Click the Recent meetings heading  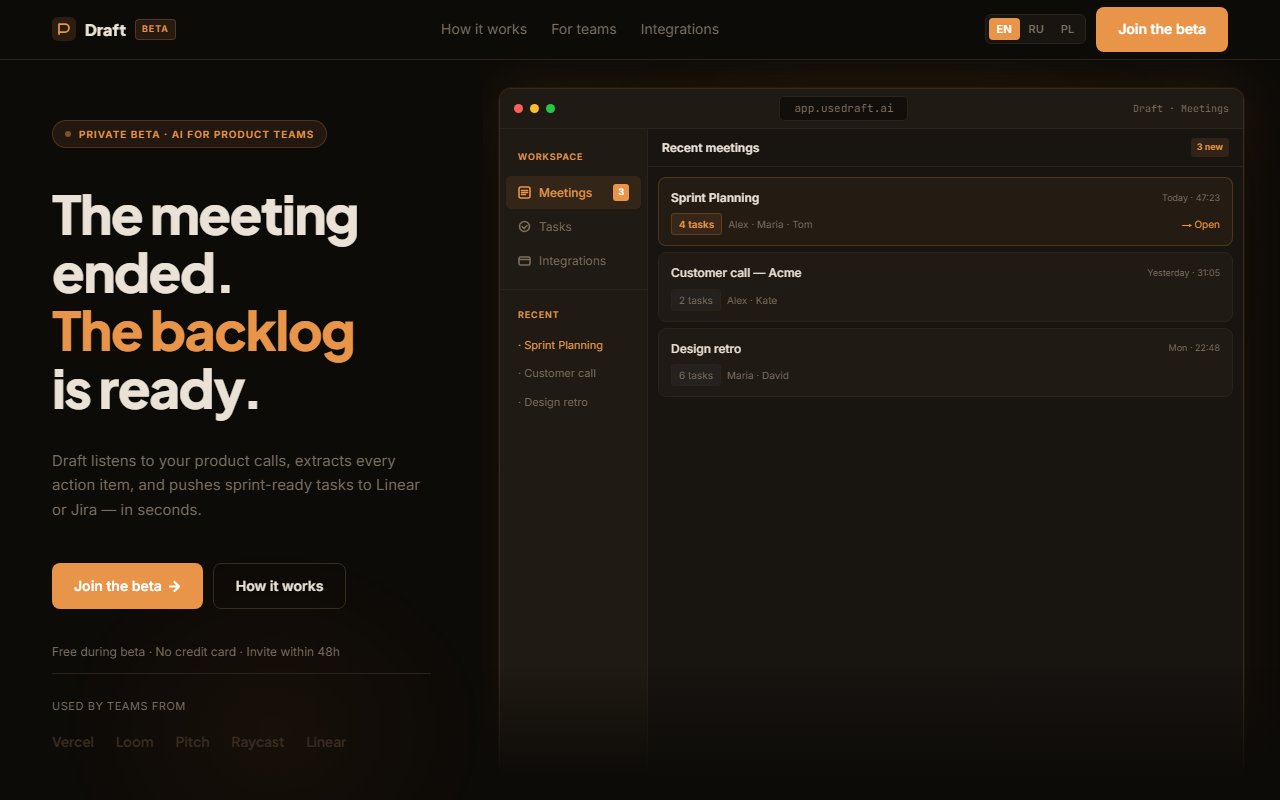click(x=710, y=148)
